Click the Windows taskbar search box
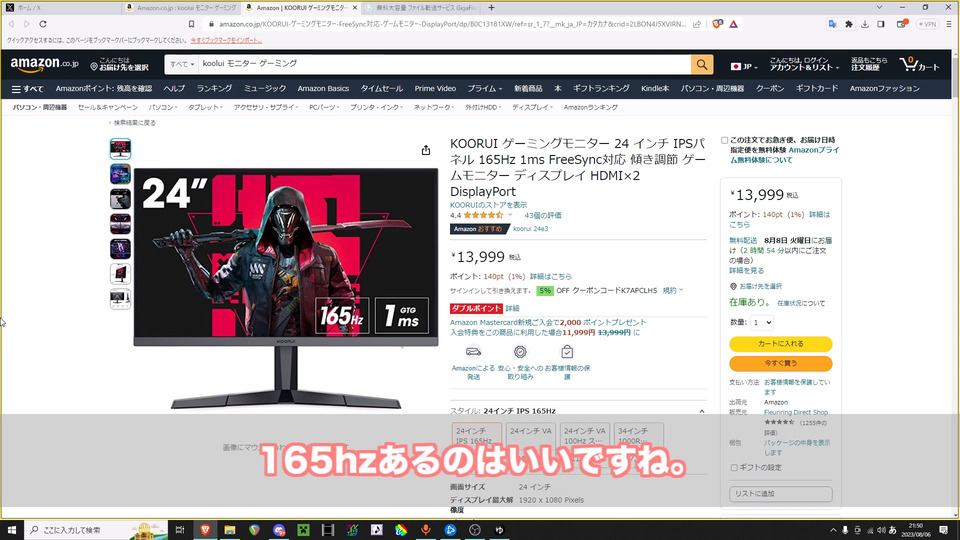 [x=96, y=530]
